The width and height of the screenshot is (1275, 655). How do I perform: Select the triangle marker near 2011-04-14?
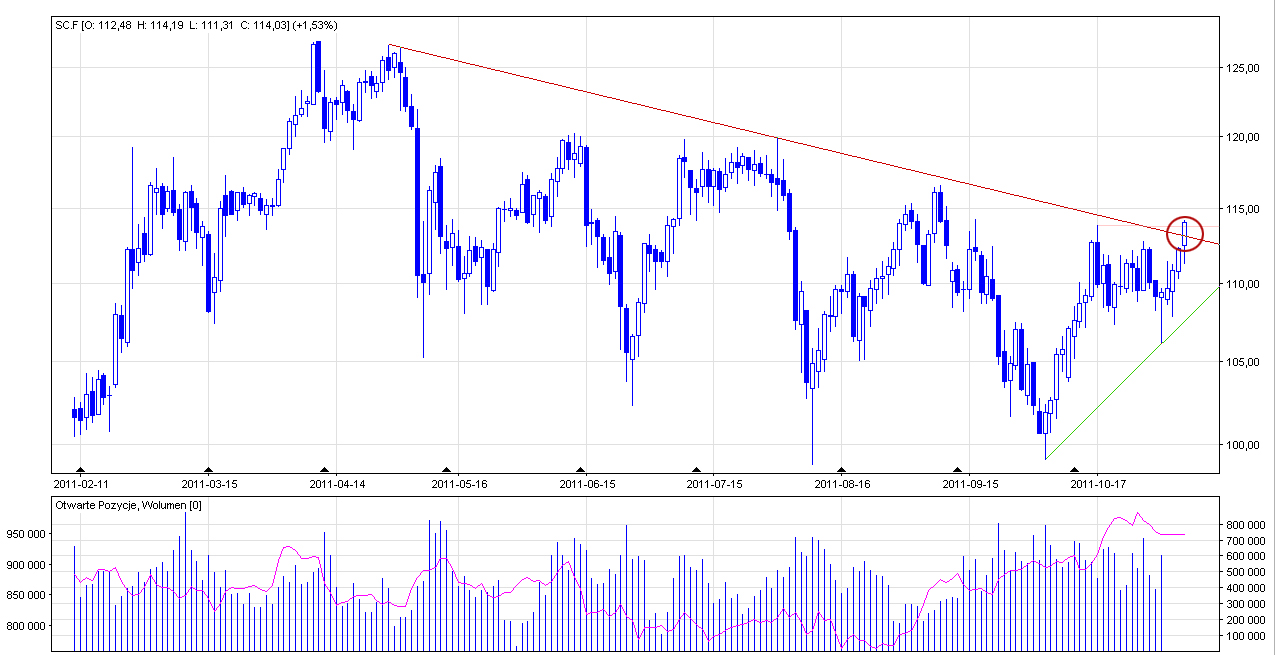tap(323, 469)
